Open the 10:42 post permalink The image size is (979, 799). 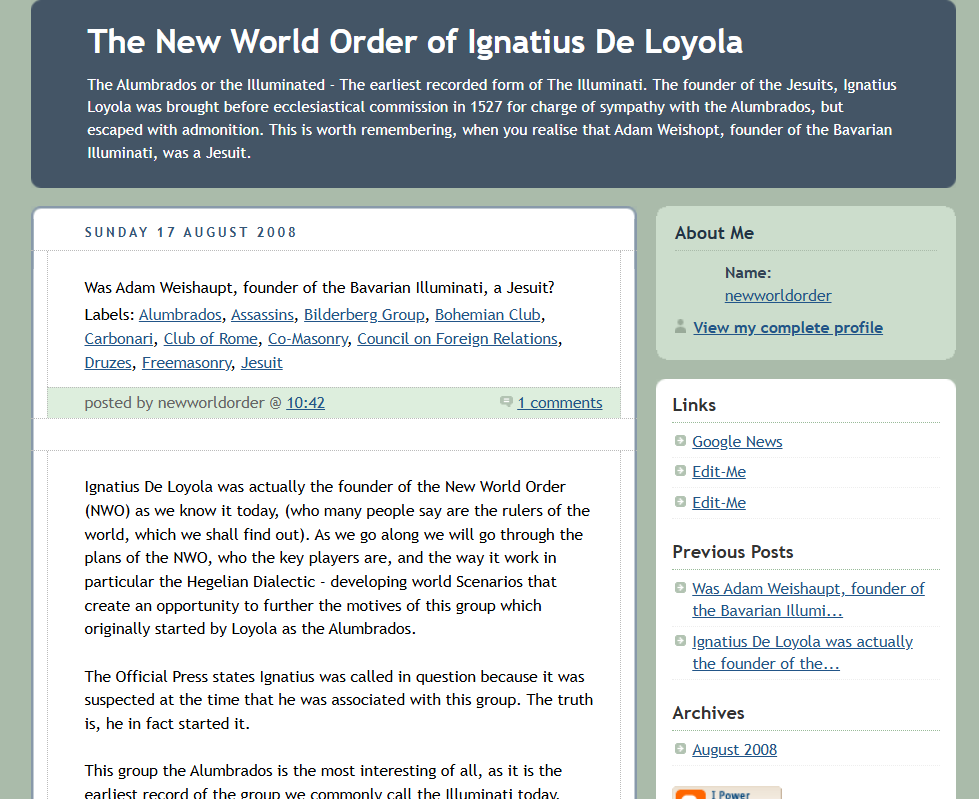[305, 403]
